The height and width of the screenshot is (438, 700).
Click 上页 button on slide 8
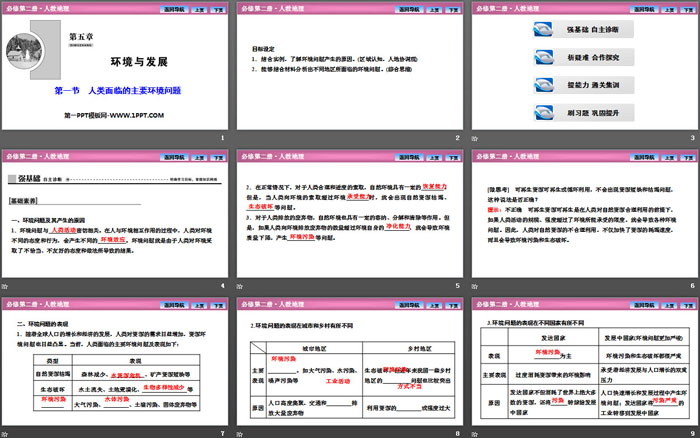(x=434, y=305)
